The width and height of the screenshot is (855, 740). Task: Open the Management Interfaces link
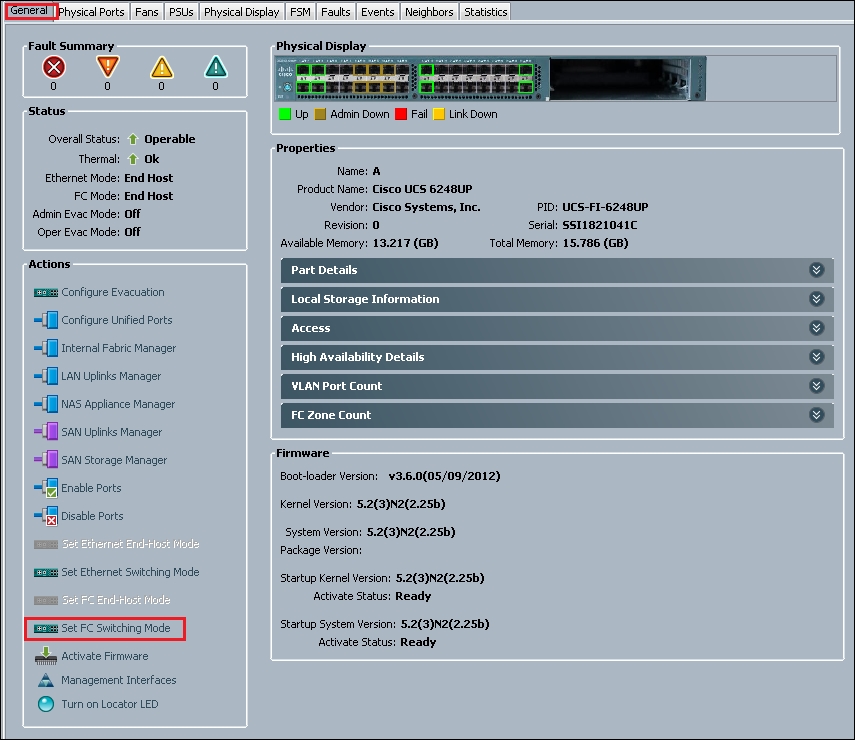tap(119, 680)
